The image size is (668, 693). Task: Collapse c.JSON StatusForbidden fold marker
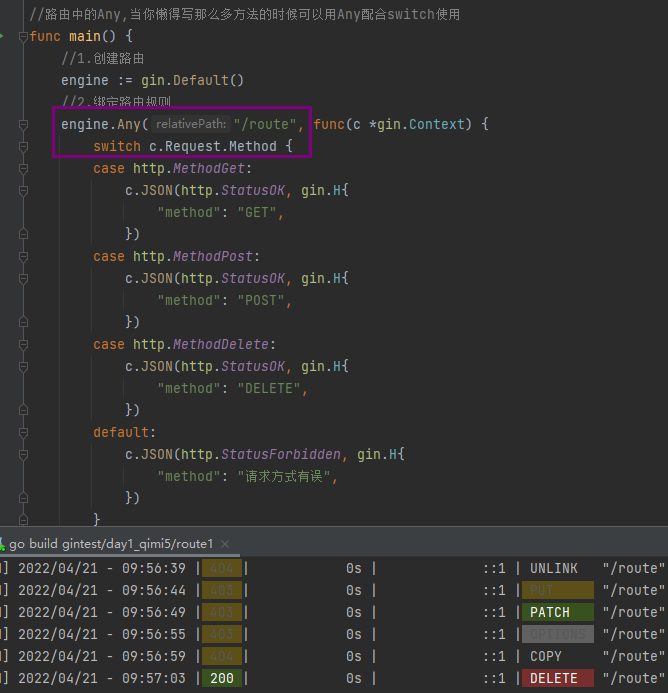(x=24, y=455)
